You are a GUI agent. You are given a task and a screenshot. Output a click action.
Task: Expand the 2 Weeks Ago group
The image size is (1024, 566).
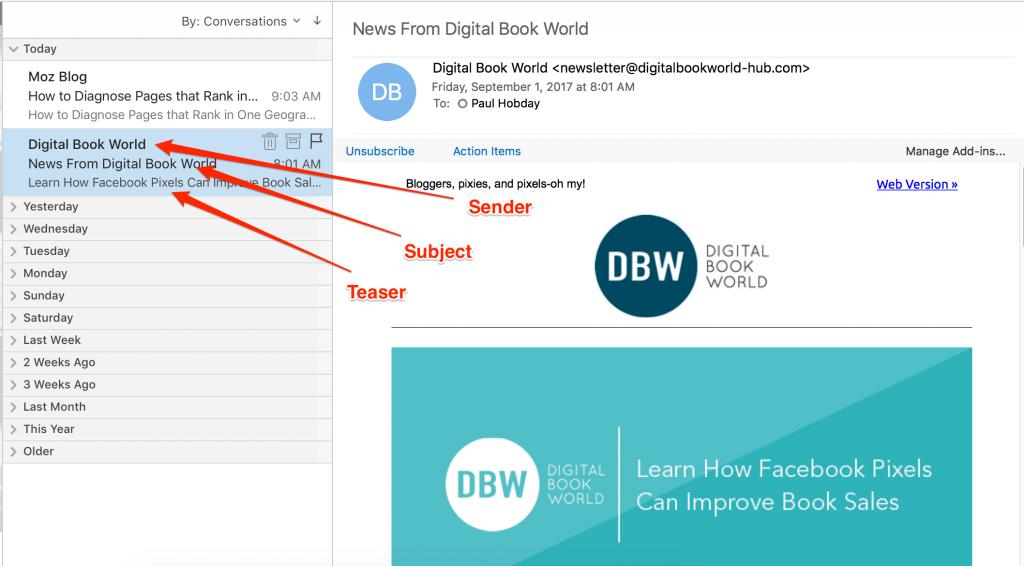(13, 362)
